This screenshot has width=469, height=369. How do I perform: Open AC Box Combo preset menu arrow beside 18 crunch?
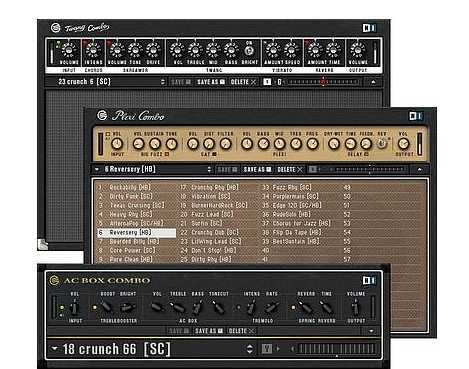(x=54, y=349)
